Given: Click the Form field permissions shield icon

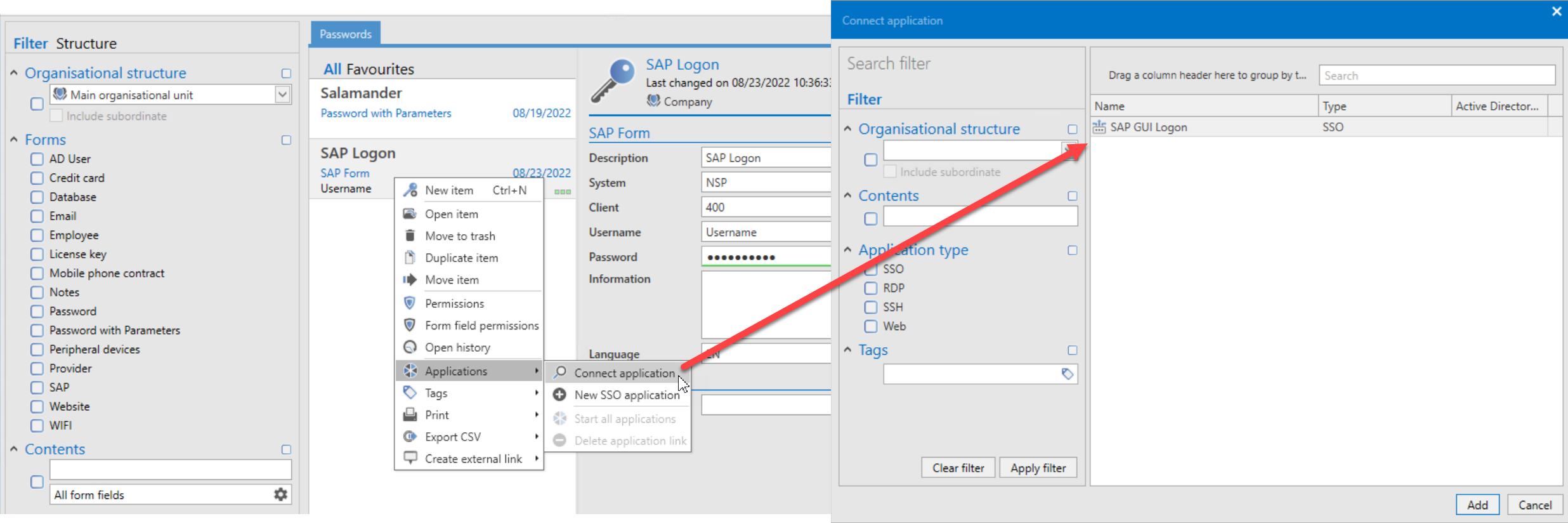Looking at the screenshot, I should click(x=410, y=325).
